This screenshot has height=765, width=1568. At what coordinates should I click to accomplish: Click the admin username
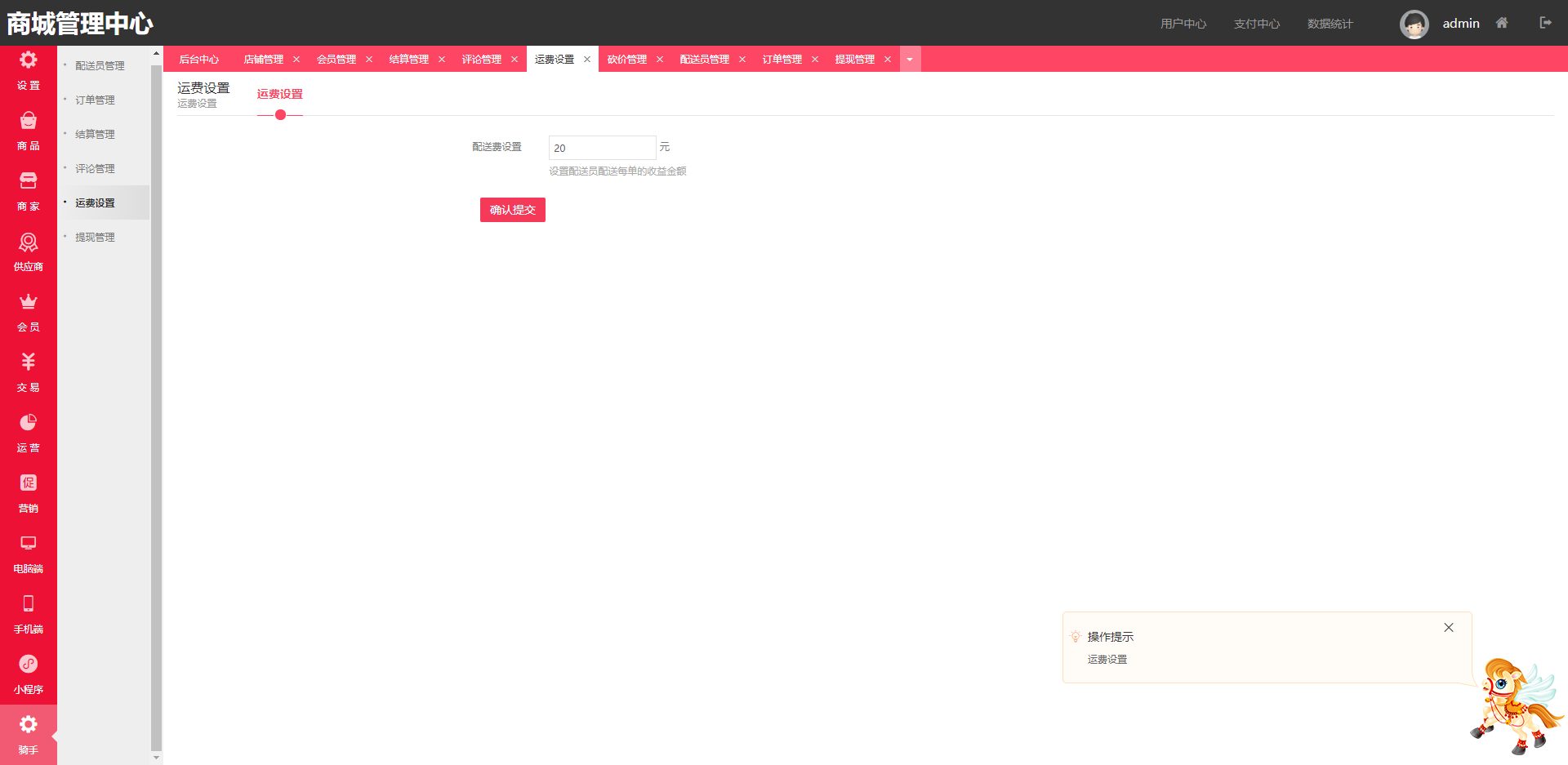pos(1461,24)
